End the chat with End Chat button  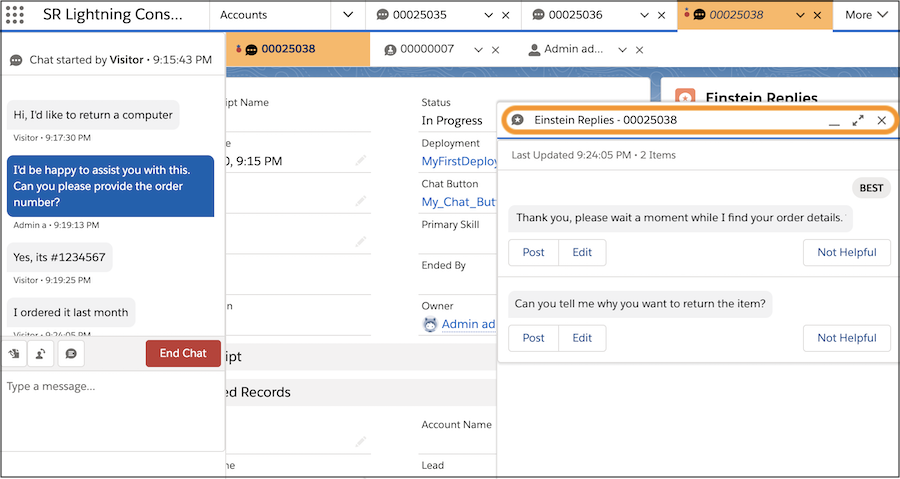click(x=183, y=353)
